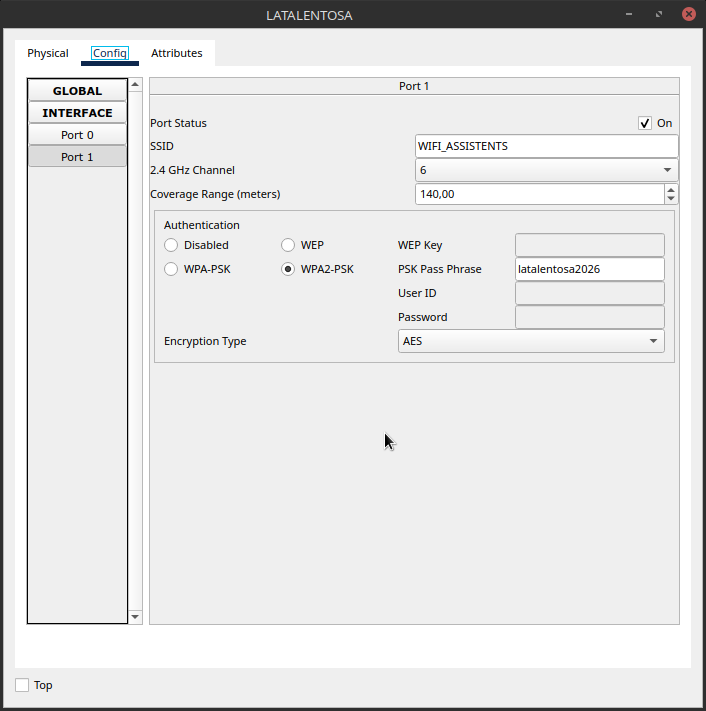This screenshot has width=706, height=711.
Task: Select Port 1 in the sidebar
Action: 77,157
